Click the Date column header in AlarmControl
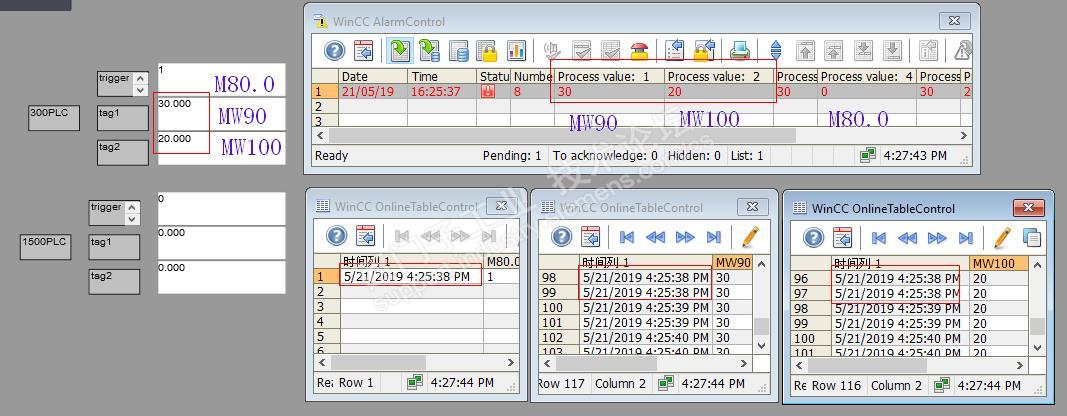Viewport: 1067px width, 416px height. tap(373, 76)
